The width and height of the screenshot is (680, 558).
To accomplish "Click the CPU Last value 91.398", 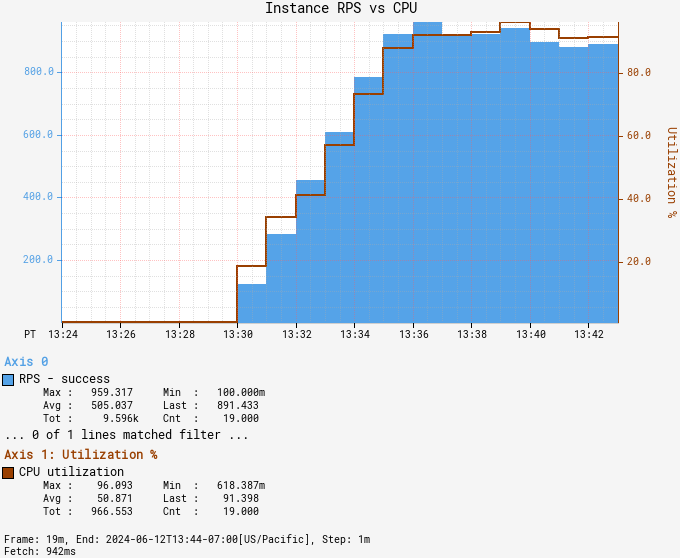I will coord(241,498).
